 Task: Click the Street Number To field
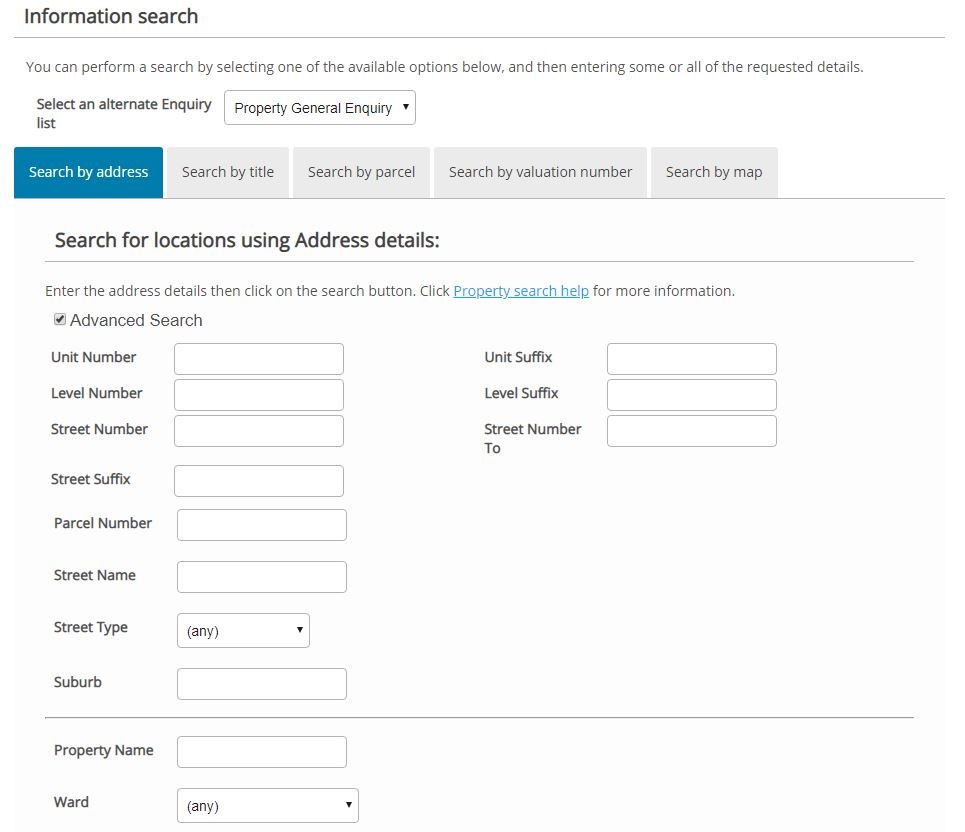(692, 431)
